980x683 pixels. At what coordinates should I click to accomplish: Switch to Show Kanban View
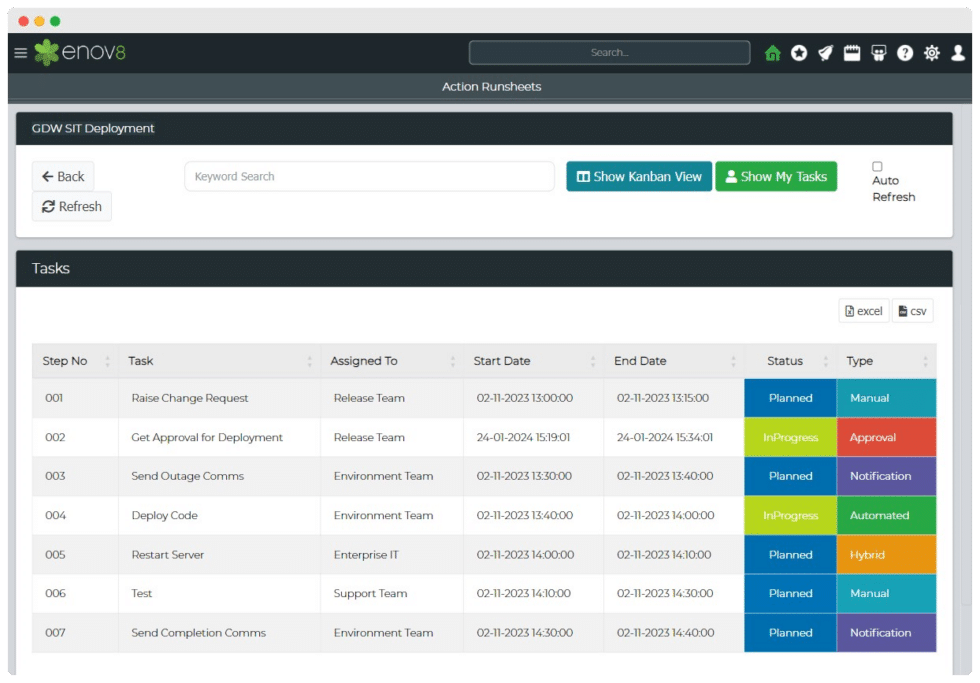tap(638, 176)
